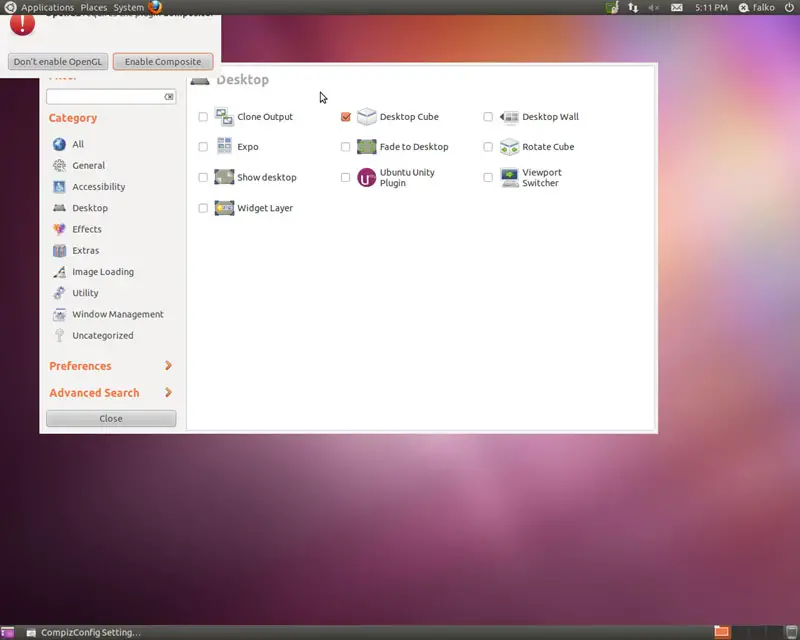This screenshot has height=640, width=800.
Task: Select the "Image Loading" category label
Action: tap(103, 272)
